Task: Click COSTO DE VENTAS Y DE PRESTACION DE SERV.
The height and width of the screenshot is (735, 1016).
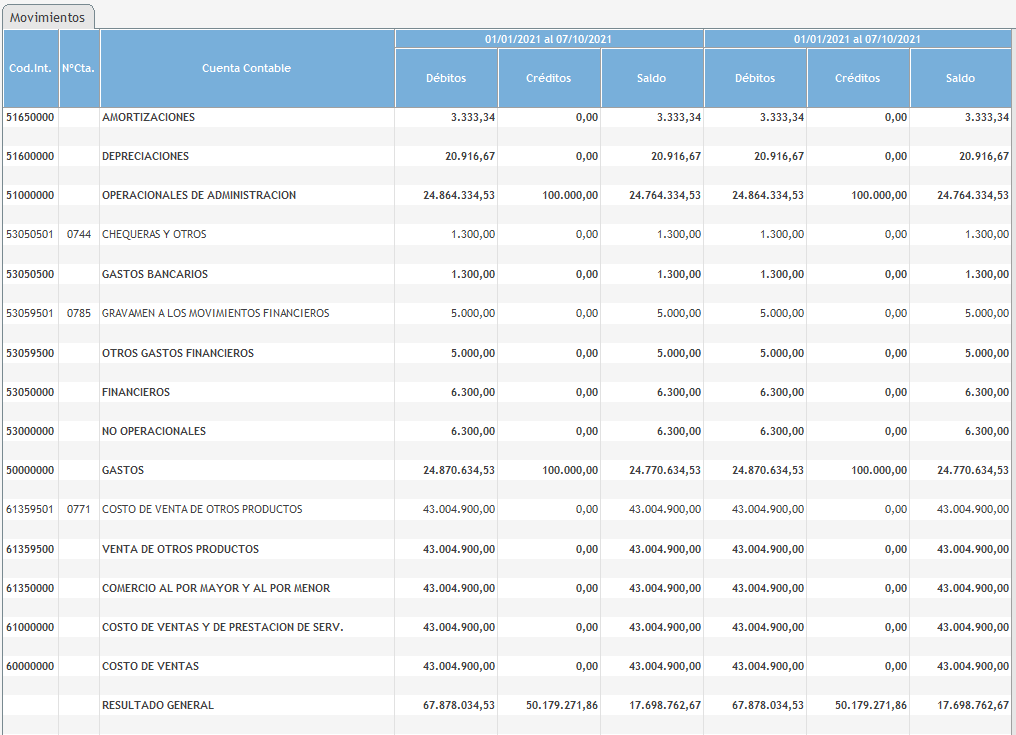Action: tap(222, 627)
